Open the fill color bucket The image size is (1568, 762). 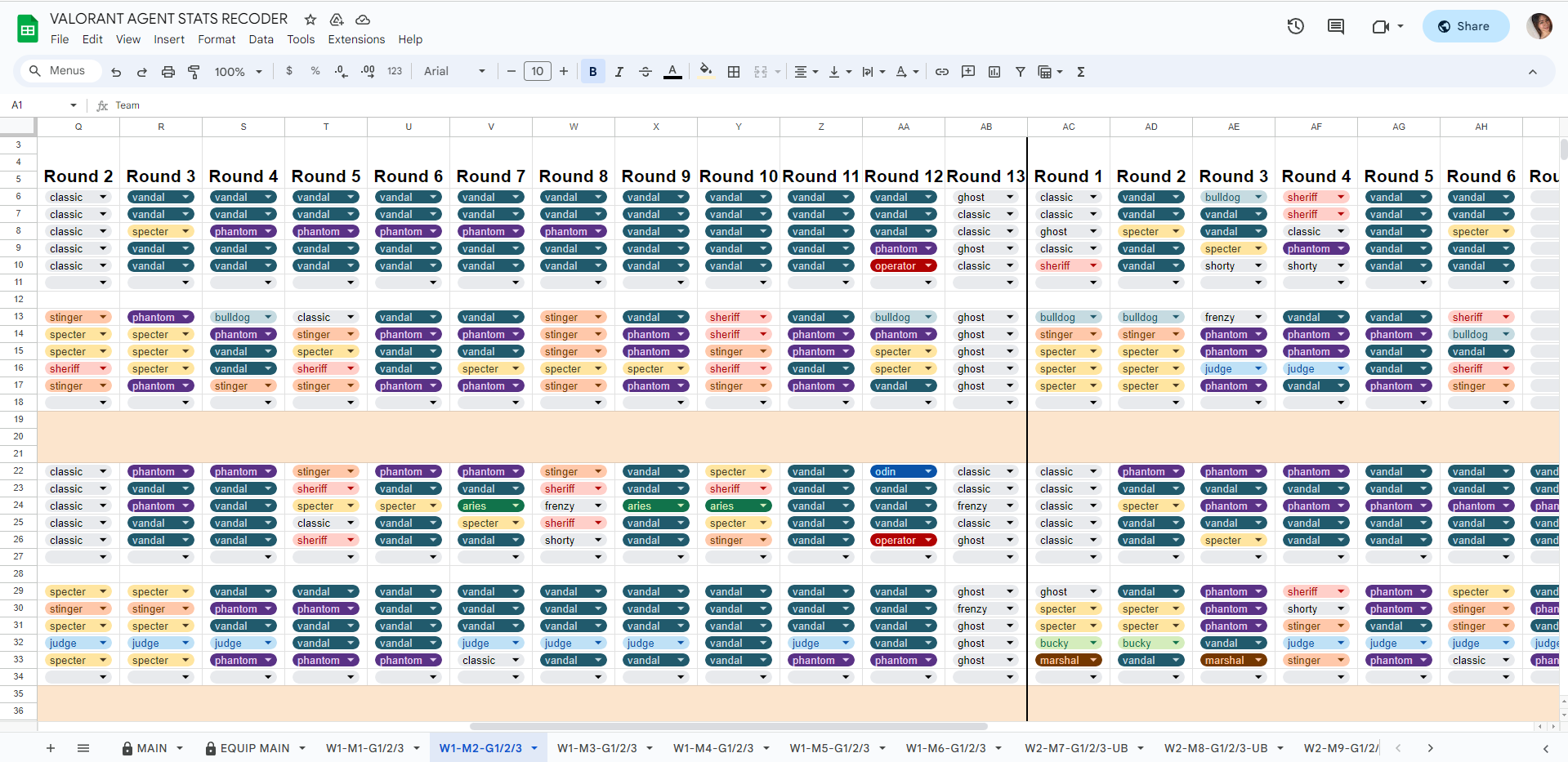pos(706,71)
